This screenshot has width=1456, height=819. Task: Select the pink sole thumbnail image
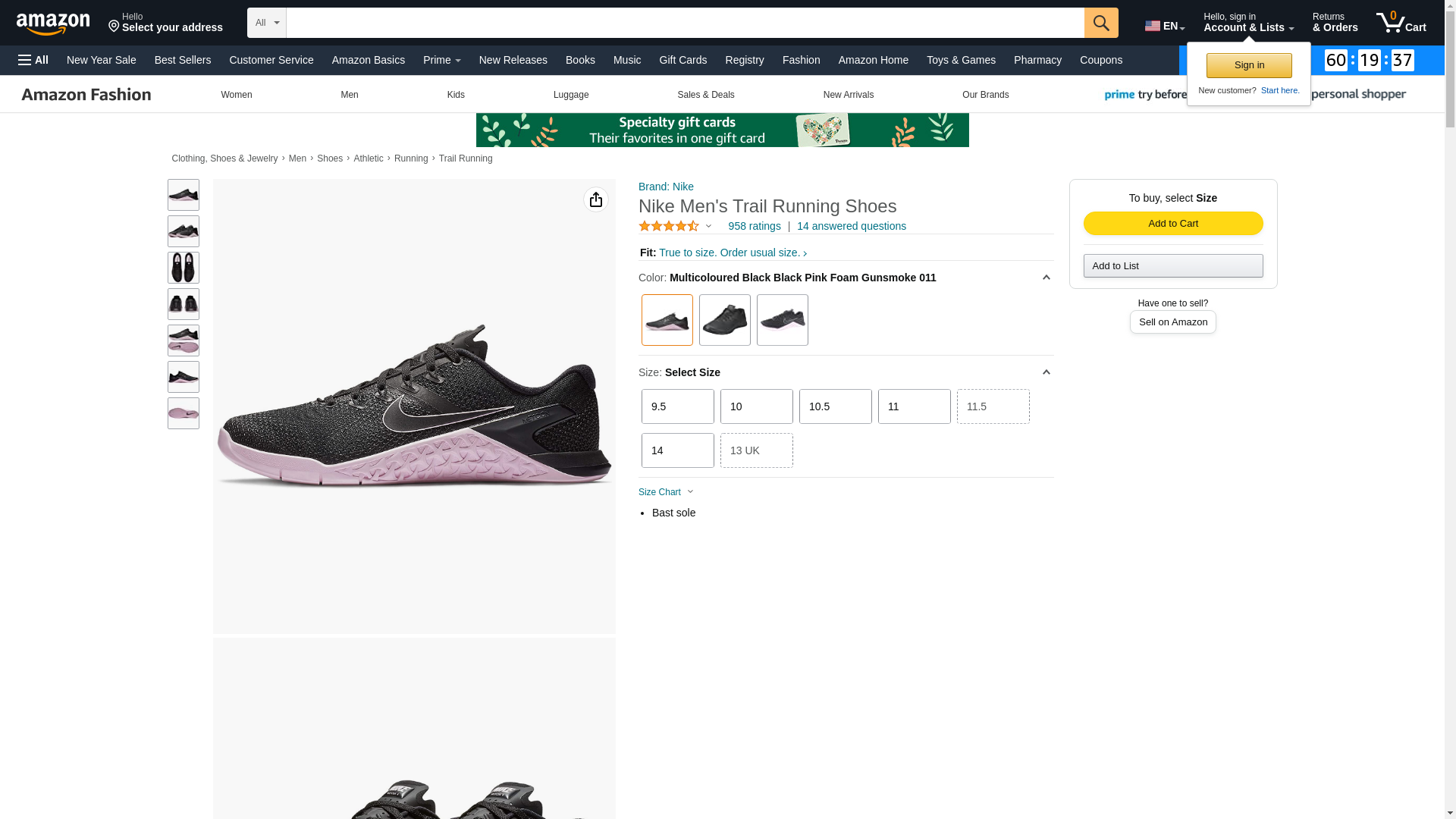coord(184,413)
